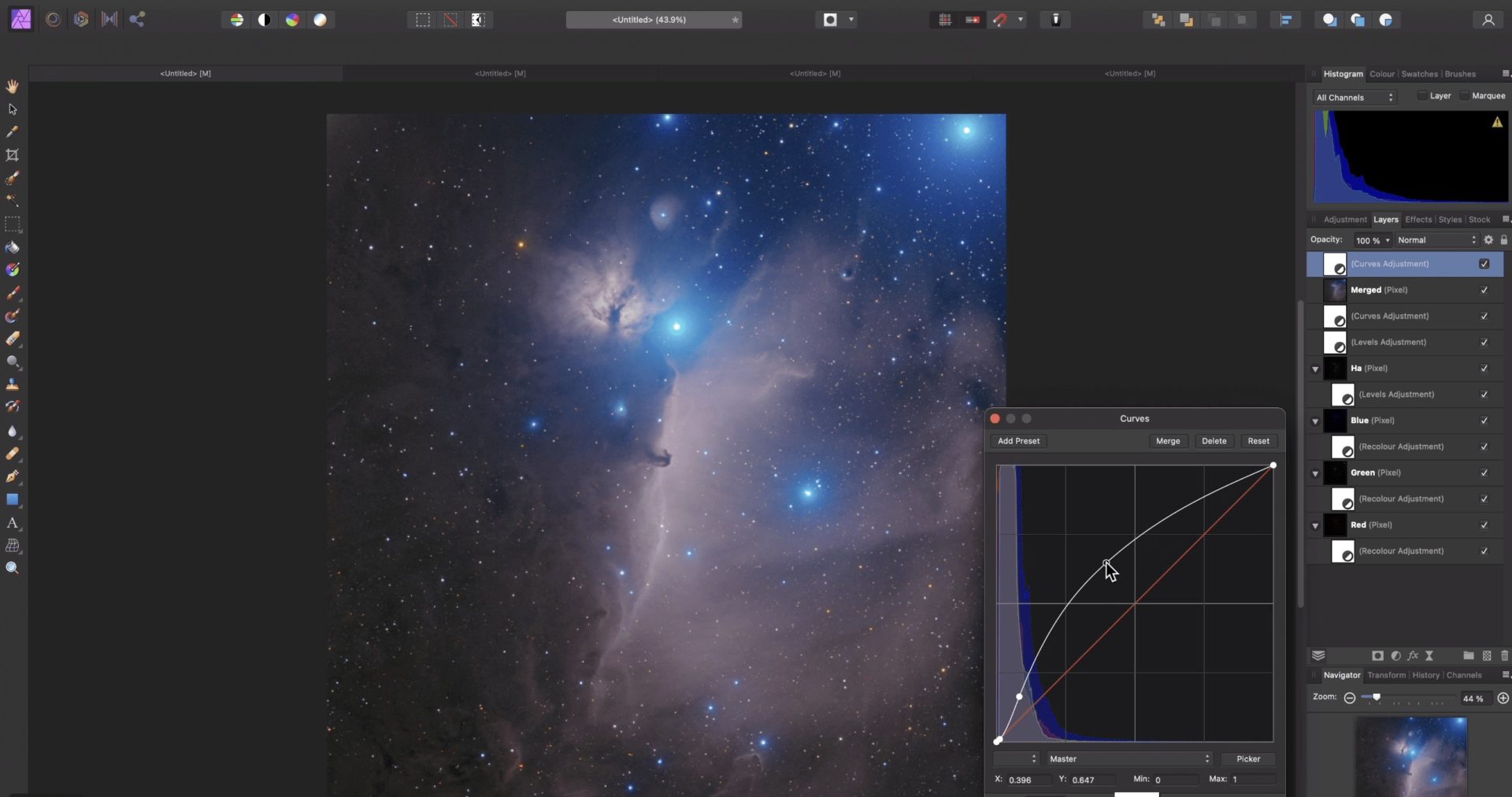Image resolution: width=1512 pixels, height=797 pixels.
Task: Open the Share persona icon
Action: point(137,20)
